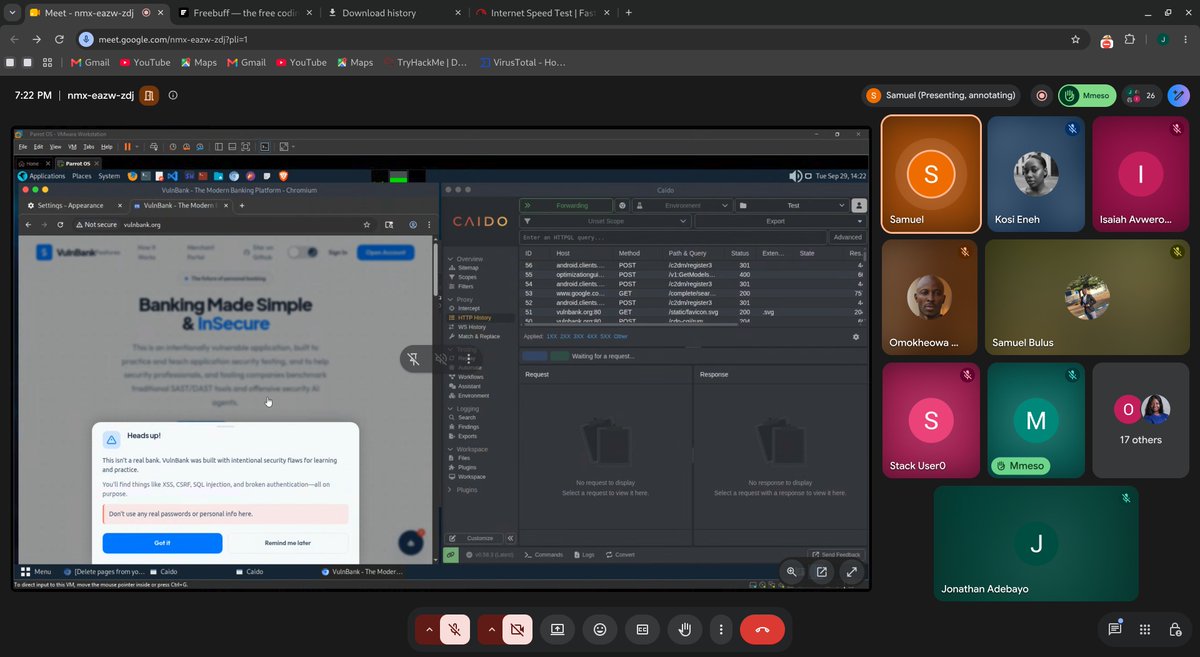This screenshot has height=657, width=1200.
Task: Click the Customize button in Caido
Action: pyautogui.click(x=473, y=538)
